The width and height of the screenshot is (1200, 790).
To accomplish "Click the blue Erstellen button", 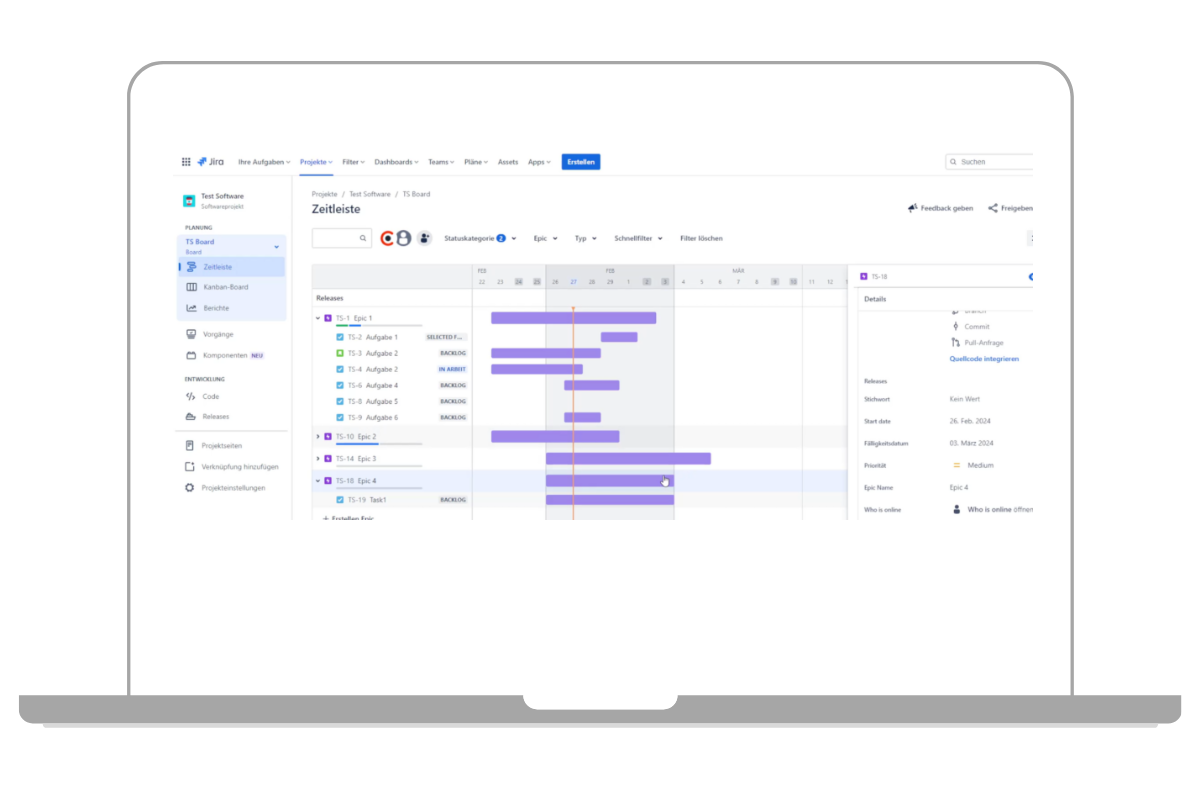I will coord(580,162).
